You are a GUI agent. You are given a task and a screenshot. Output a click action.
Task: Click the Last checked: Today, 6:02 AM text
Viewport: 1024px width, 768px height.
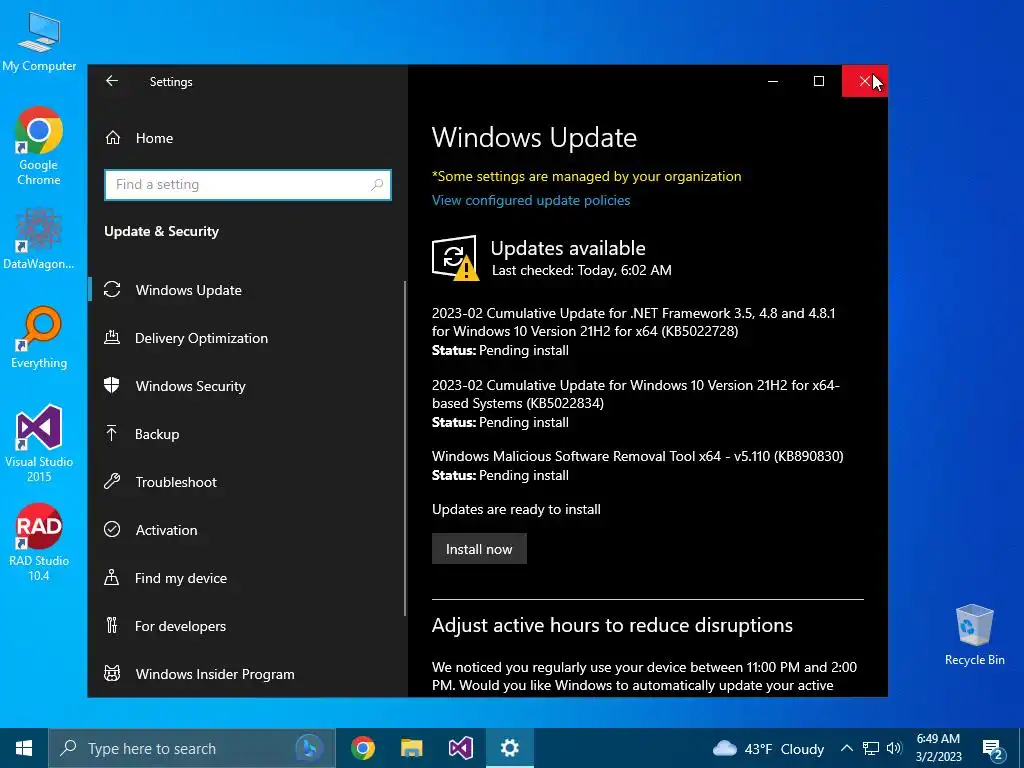[x=581, y=270]
